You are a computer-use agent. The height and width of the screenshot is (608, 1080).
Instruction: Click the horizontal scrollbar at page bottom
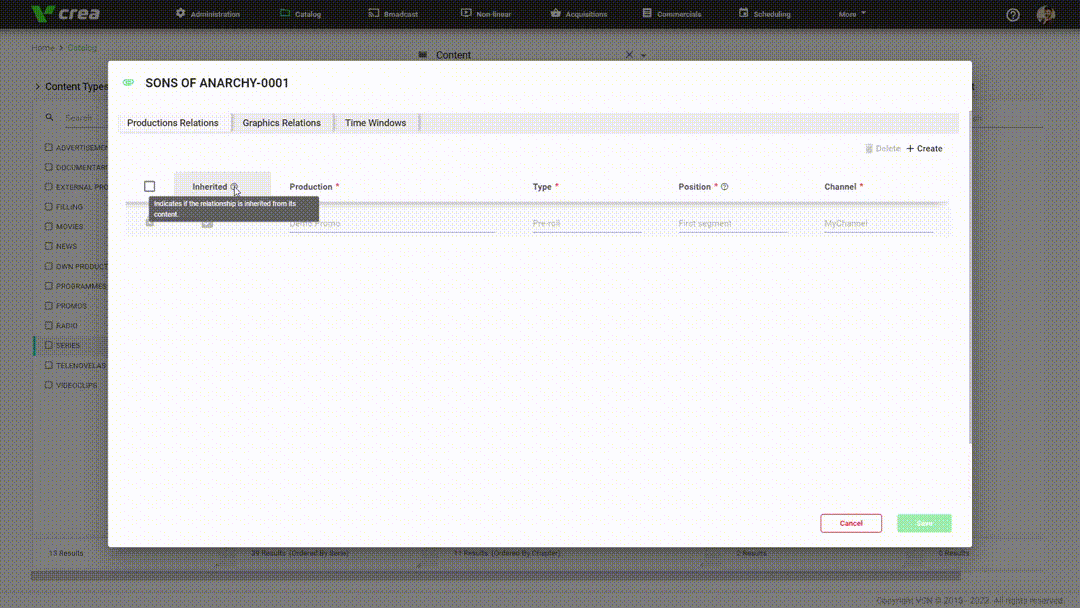(x=496, y=576)
